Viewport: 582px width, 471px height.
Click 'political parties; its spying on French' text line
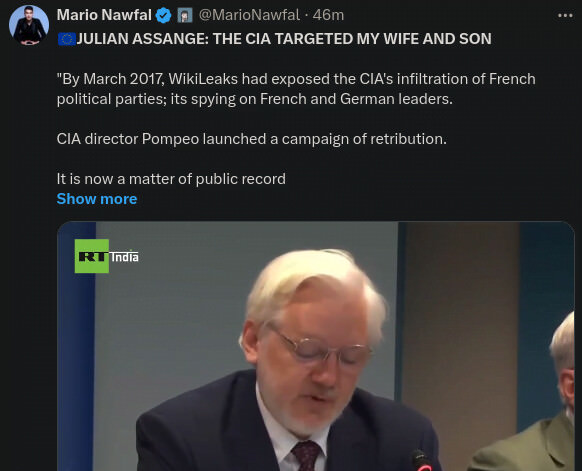coord(255,99)
